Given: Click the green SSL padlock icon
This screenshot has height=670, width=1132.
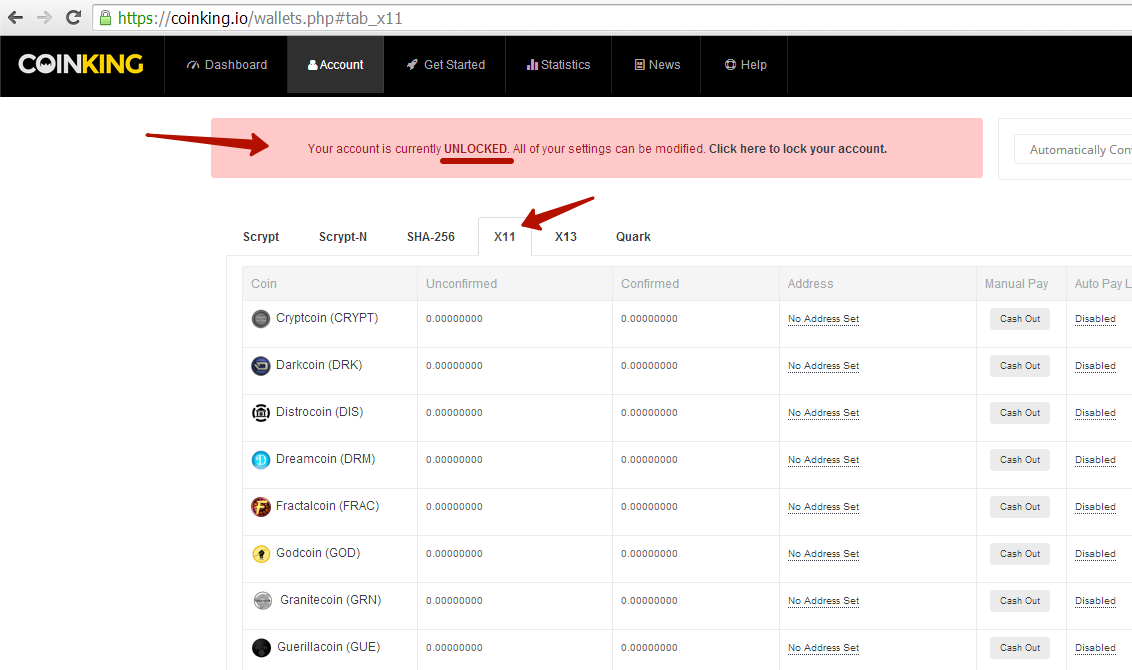Looking at the screenshot, I should [105, 18].
